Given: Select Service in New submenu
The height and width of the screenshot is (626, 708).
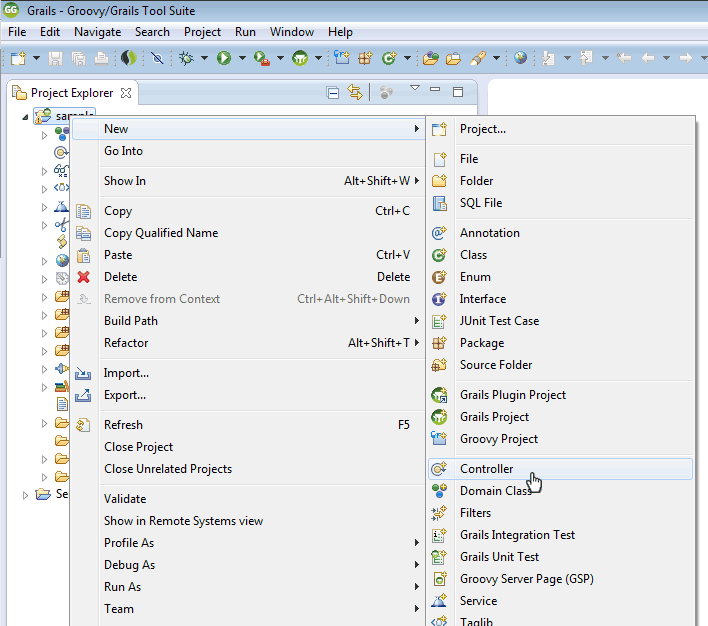Looking at the screenshot, I should pos(560,601).
